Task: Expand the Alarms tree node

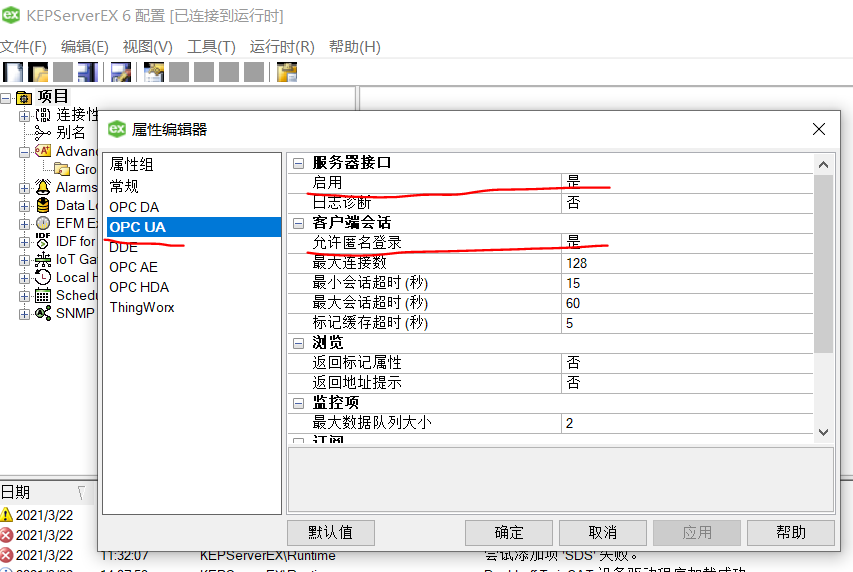Action: (x=24, y=188)
